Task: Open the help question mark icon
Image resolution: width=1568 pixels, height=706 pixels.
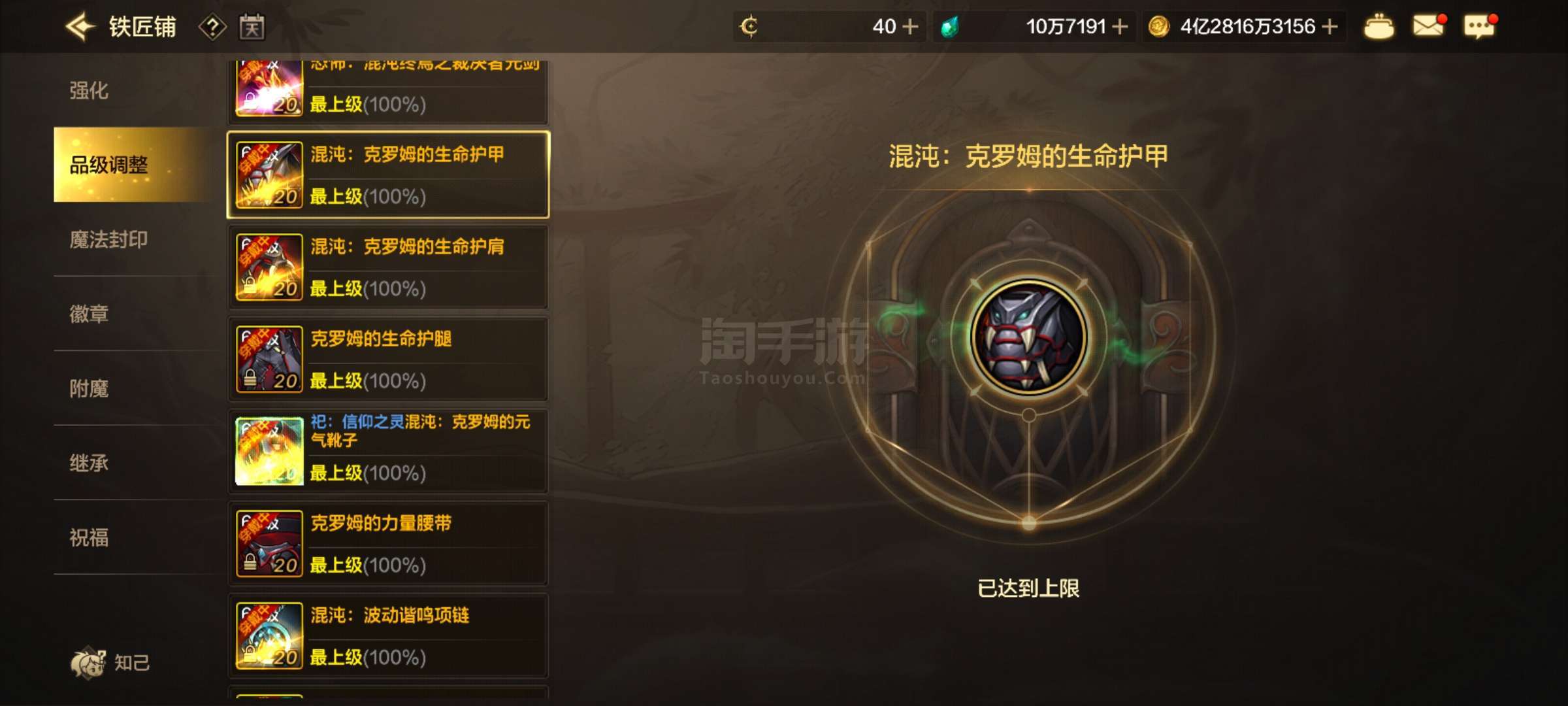Action: (212, 27)
